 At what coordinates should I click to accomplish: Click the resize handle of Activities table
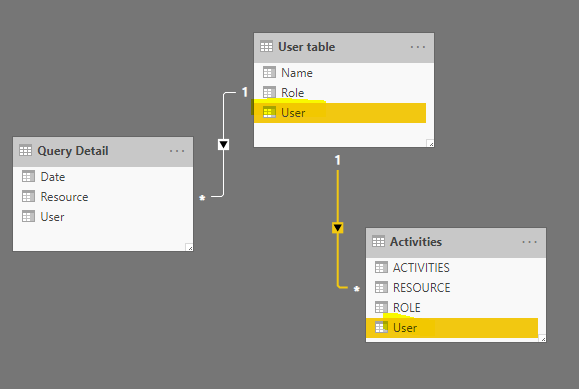(542, 338)
